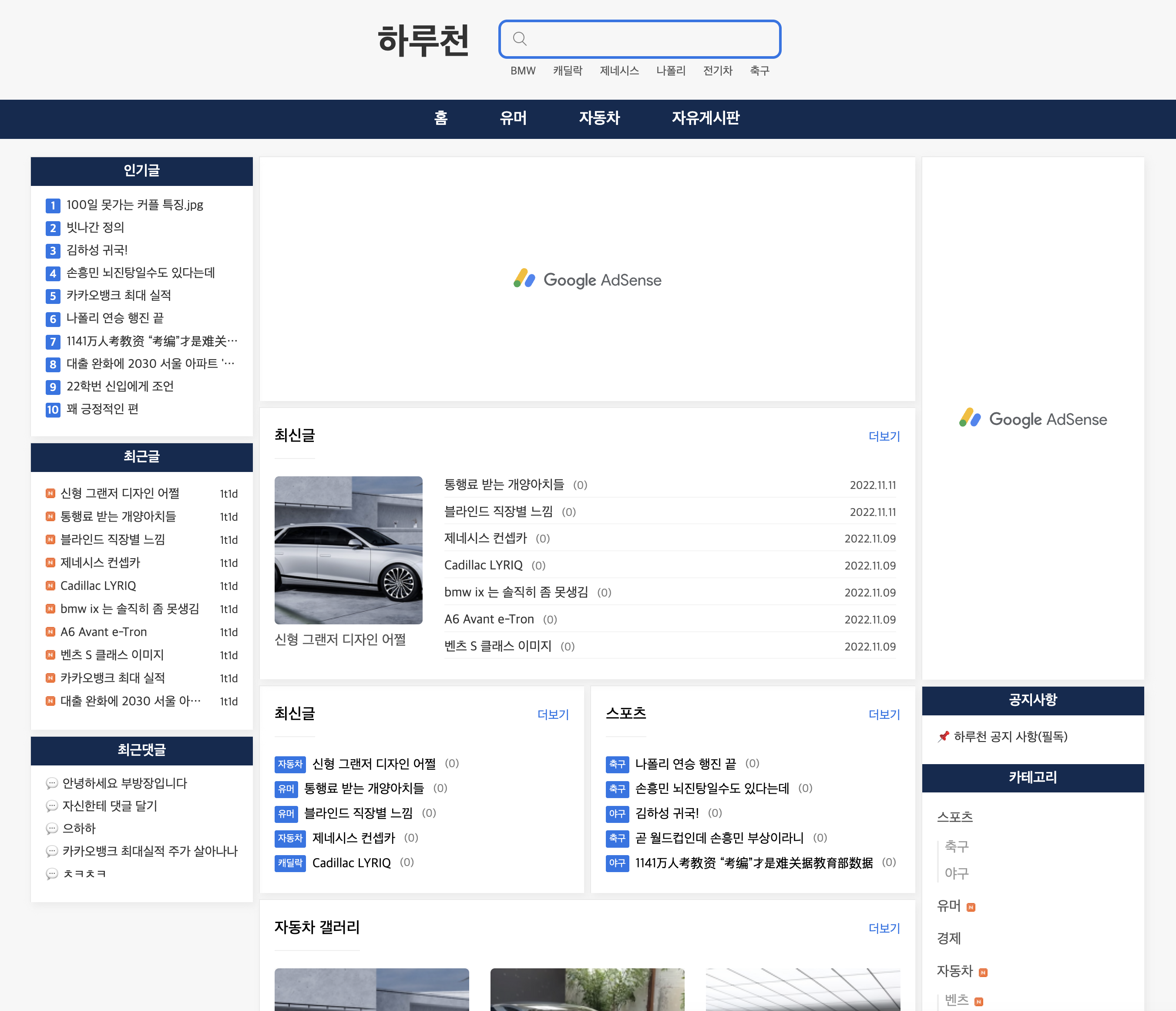1176x1011 pixels.
Task: Click speech bubble icon next to 으하하
Action: point(52,829)
